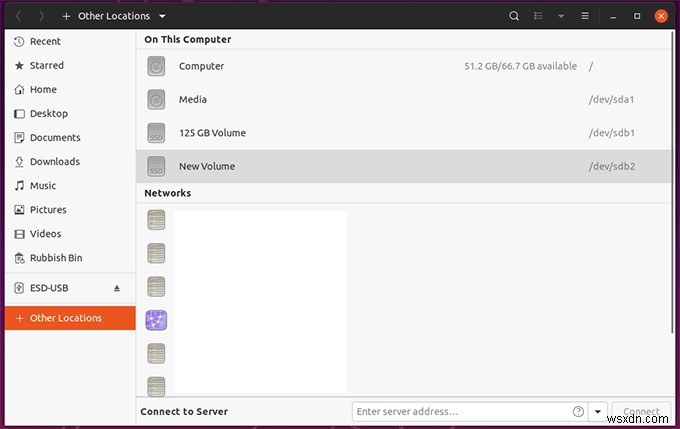The width and height of the screenshot is (680, 429).
Task: Click the ESD-USB device icon
Action: coord(19,288)
